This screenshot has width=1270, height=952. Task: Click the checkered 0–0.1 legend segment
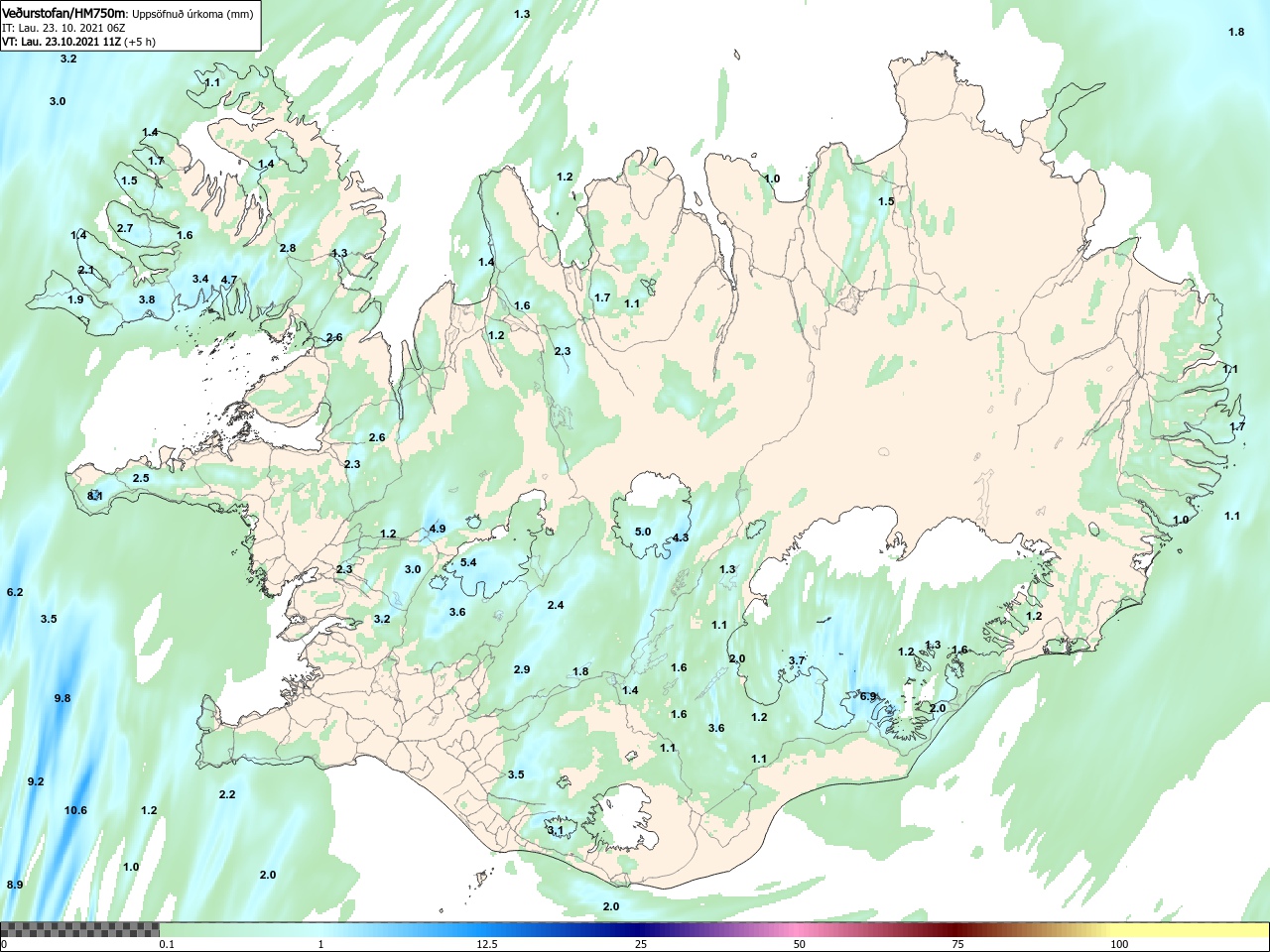[x=79, y=929]
